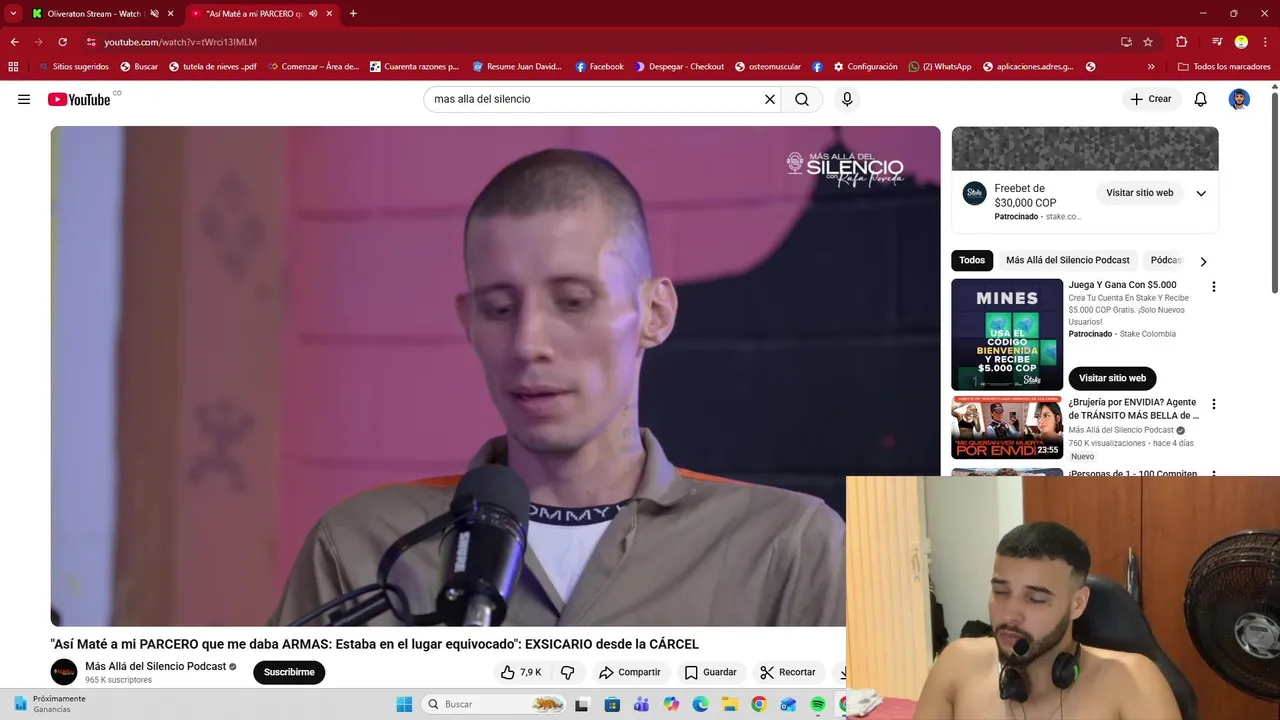Open Más Allá del Silencio Podcast channel link
Image resolution: width=1280 pixels, height=720 pixels.
pyautogui.click(x=155, y=666)
